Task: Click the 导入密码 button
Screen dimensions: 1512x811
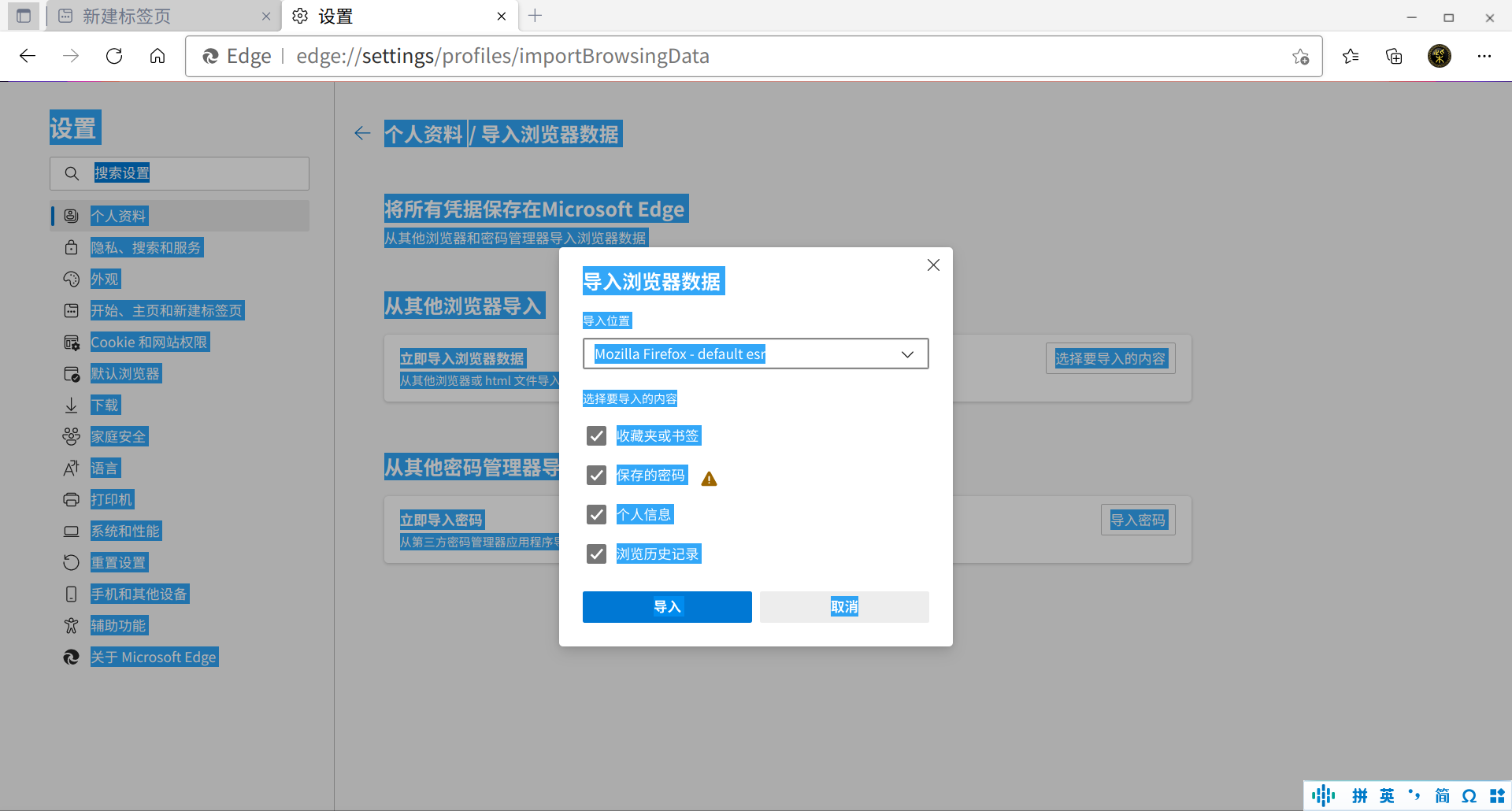Action: pyautogui.click(x=1138, y=520)
